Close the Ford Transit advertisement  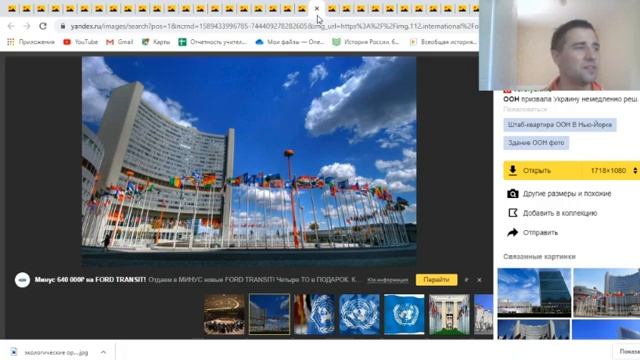479,280
